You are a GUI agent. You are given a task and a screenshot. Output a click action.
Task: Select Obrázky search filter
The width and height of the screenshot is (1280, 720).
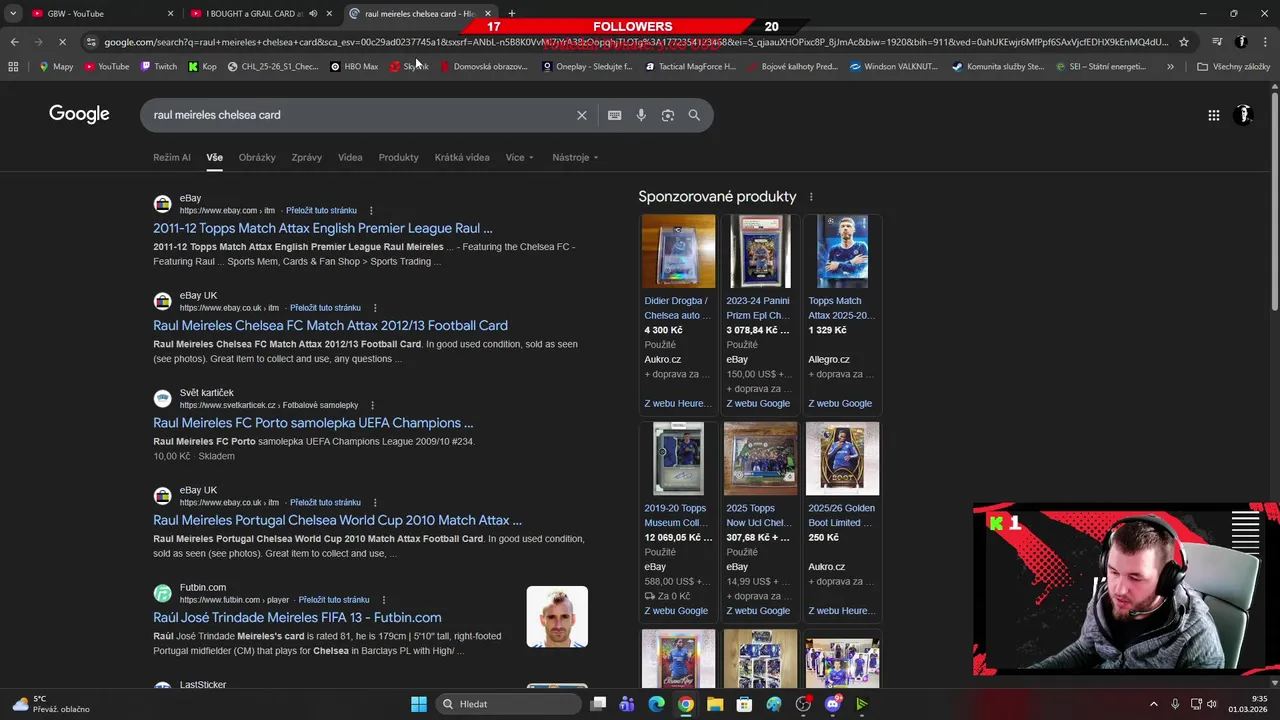tap(257, 157)
